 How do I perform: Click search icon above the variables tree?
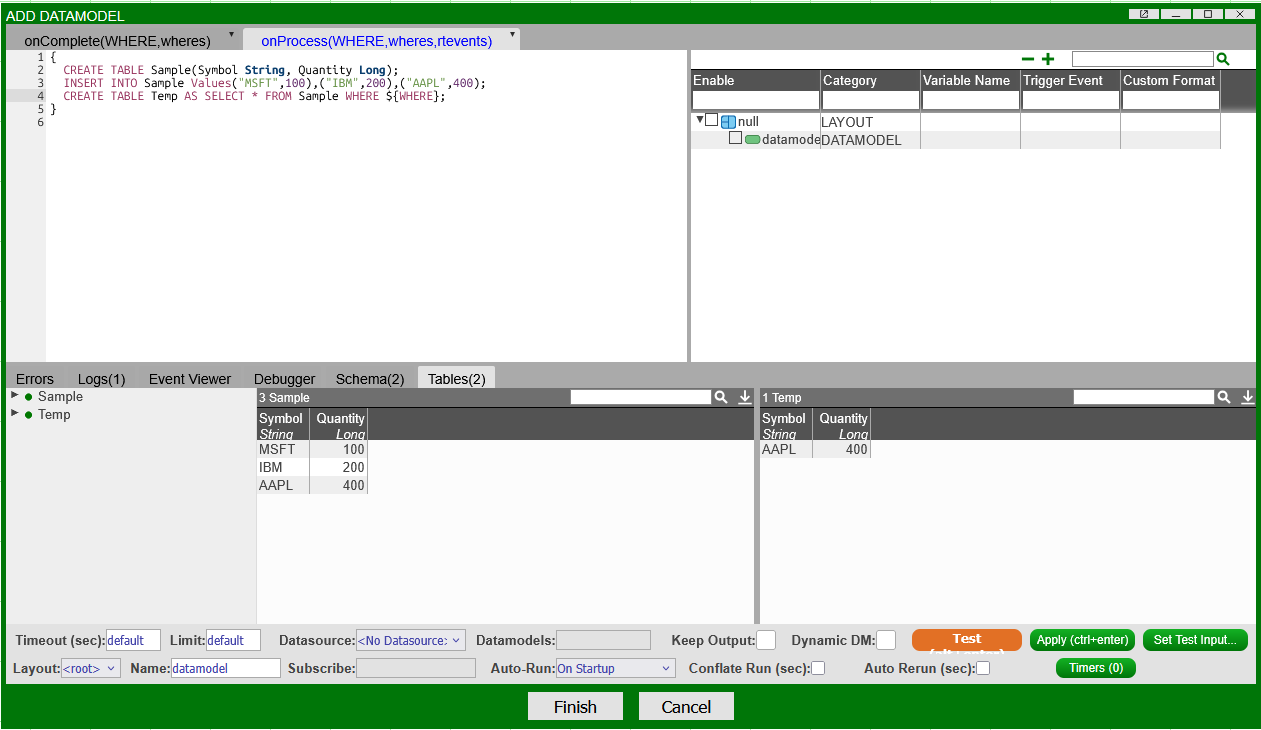(x=1222, y=59)
